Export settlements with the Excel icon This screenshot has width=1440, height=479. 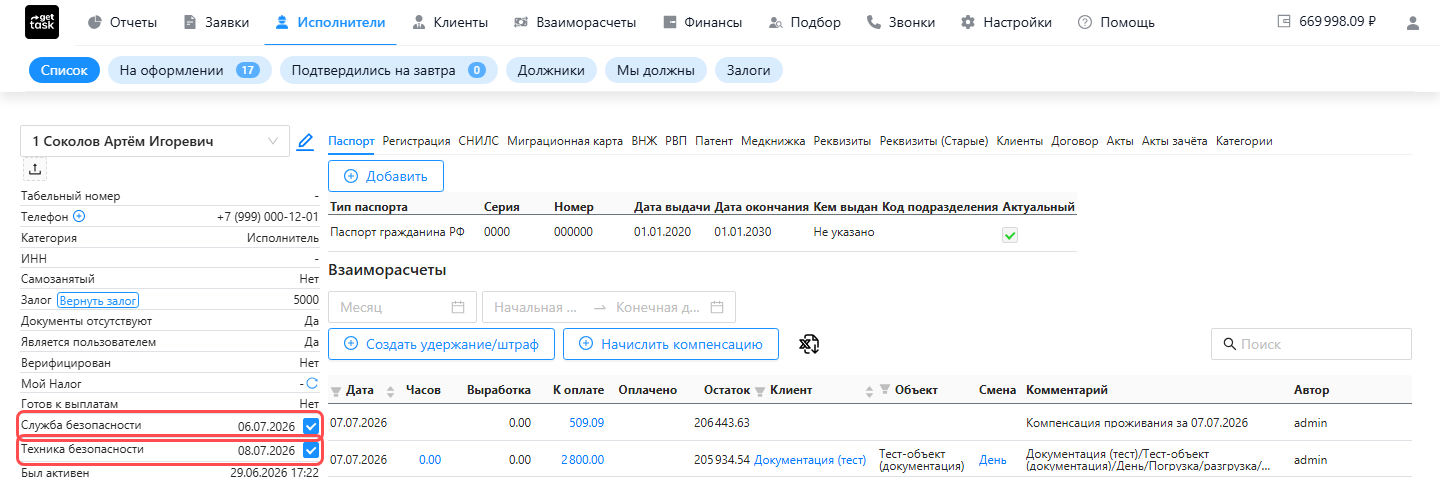(x=810, y=344)
